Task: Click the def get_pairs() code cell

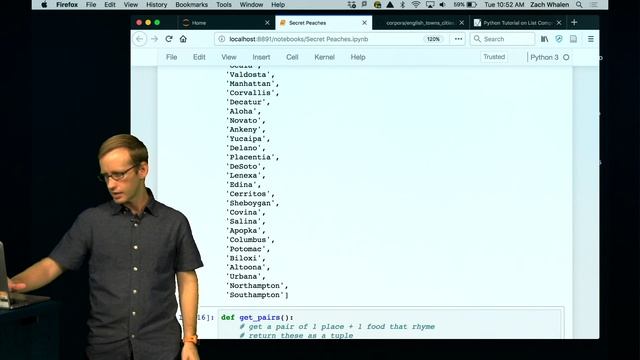Action: click(x=391, y=325)
